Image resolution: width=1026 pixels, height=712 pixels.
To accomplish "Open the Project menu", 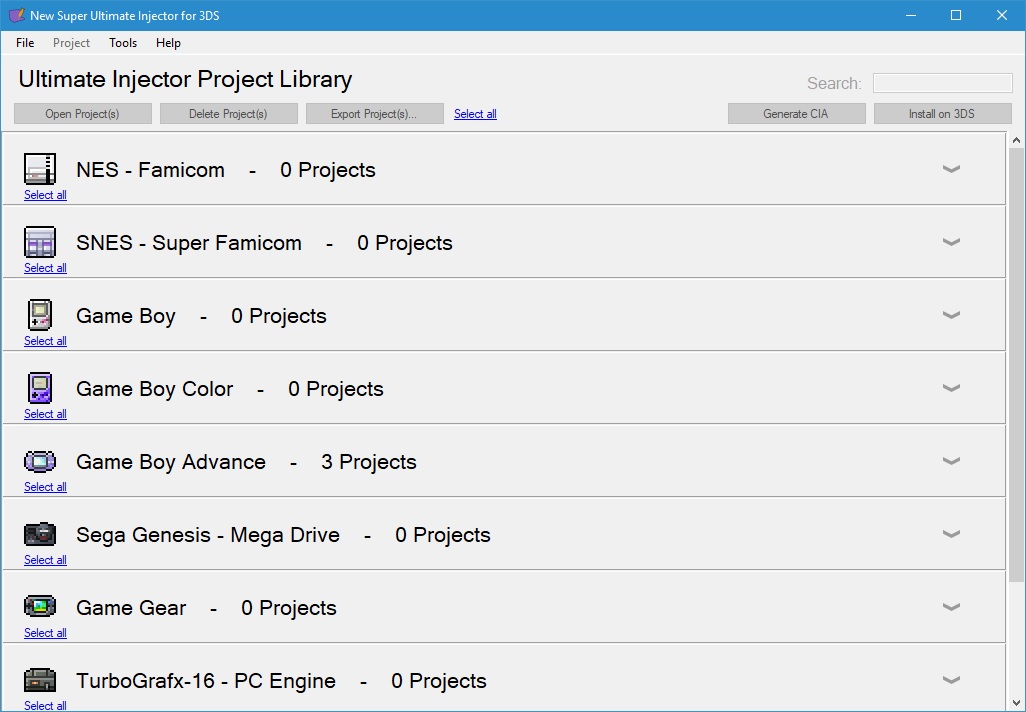I will 71,43.
